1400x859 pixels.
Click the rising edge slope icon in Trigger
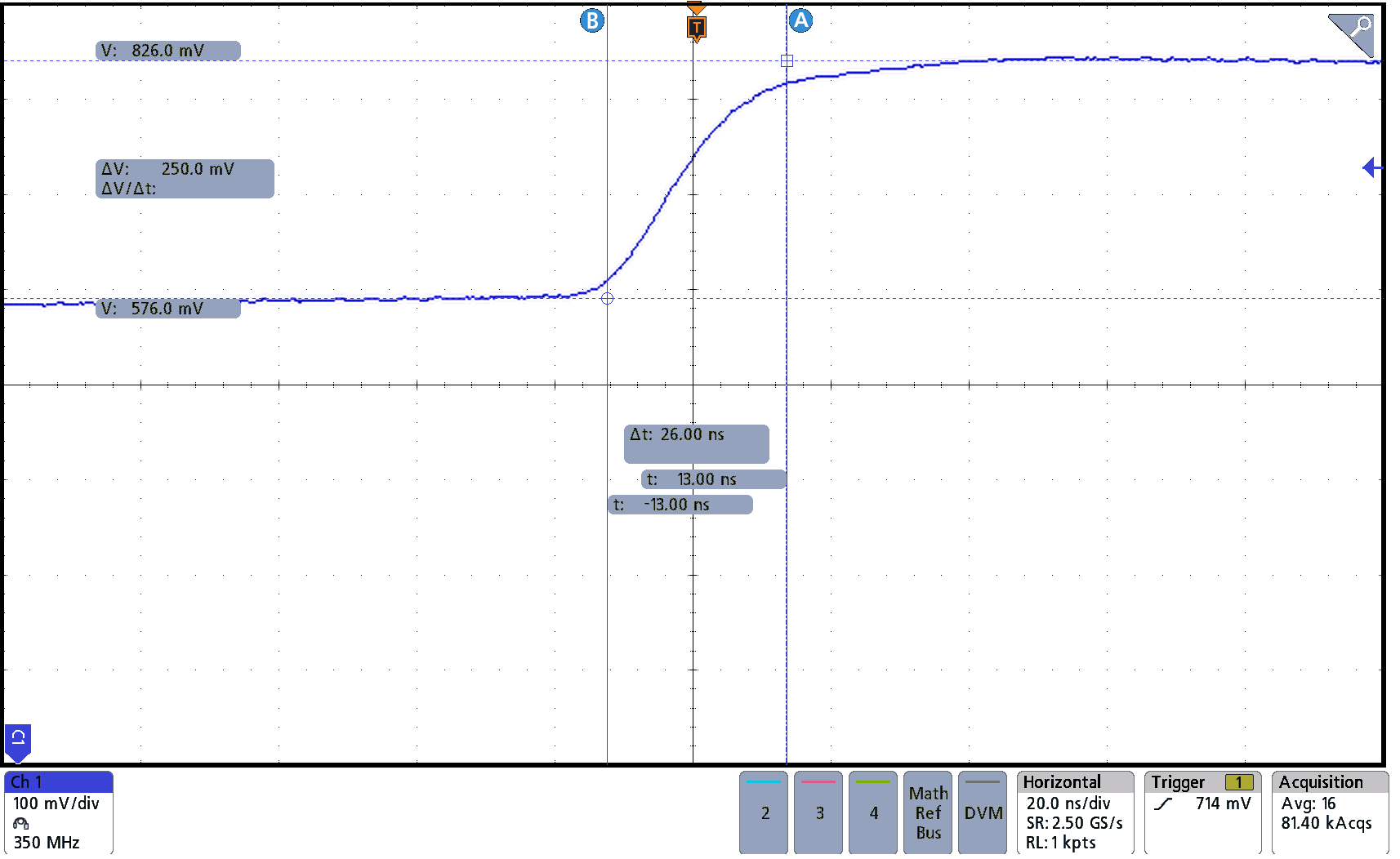pos(1163,804)
